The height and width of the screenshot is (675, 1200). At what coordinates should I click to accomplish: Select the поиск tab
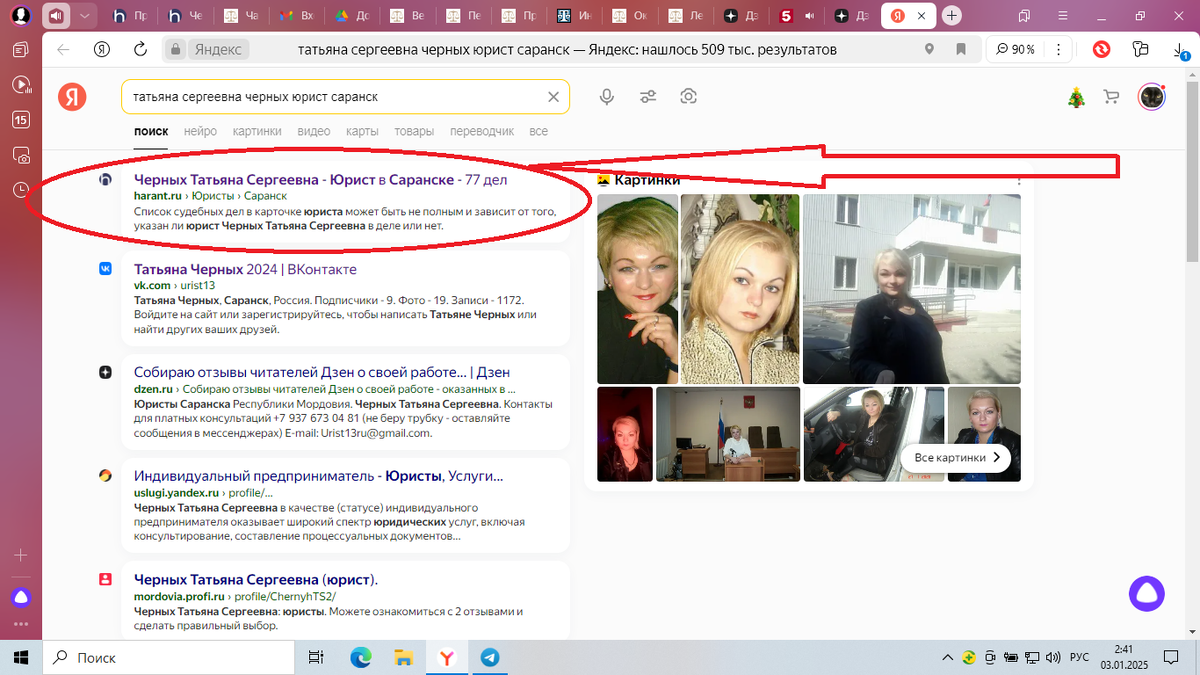(151, 131)
